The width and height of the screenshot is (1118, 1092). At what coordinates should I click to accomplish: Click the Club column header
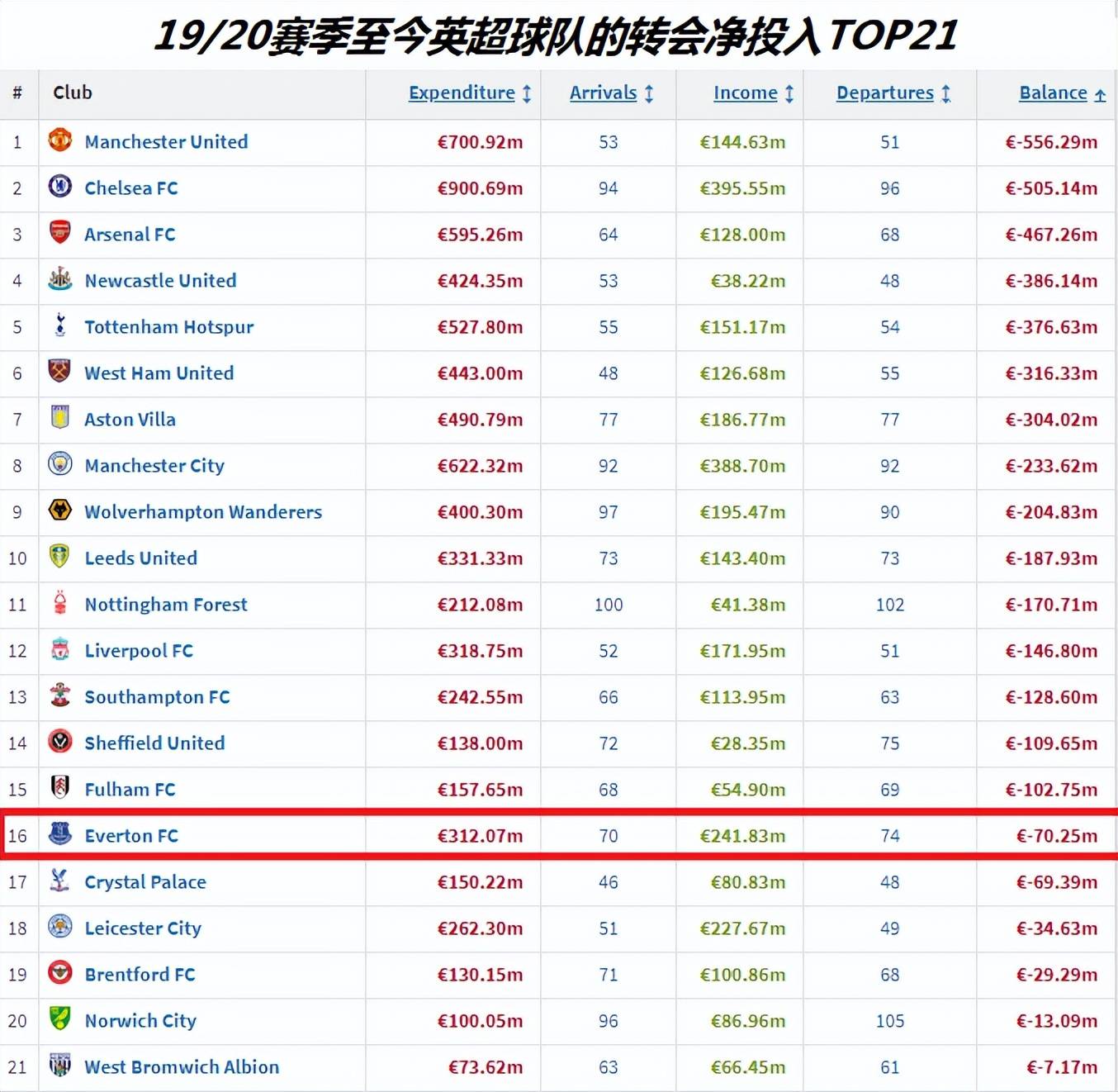point(73,93)
